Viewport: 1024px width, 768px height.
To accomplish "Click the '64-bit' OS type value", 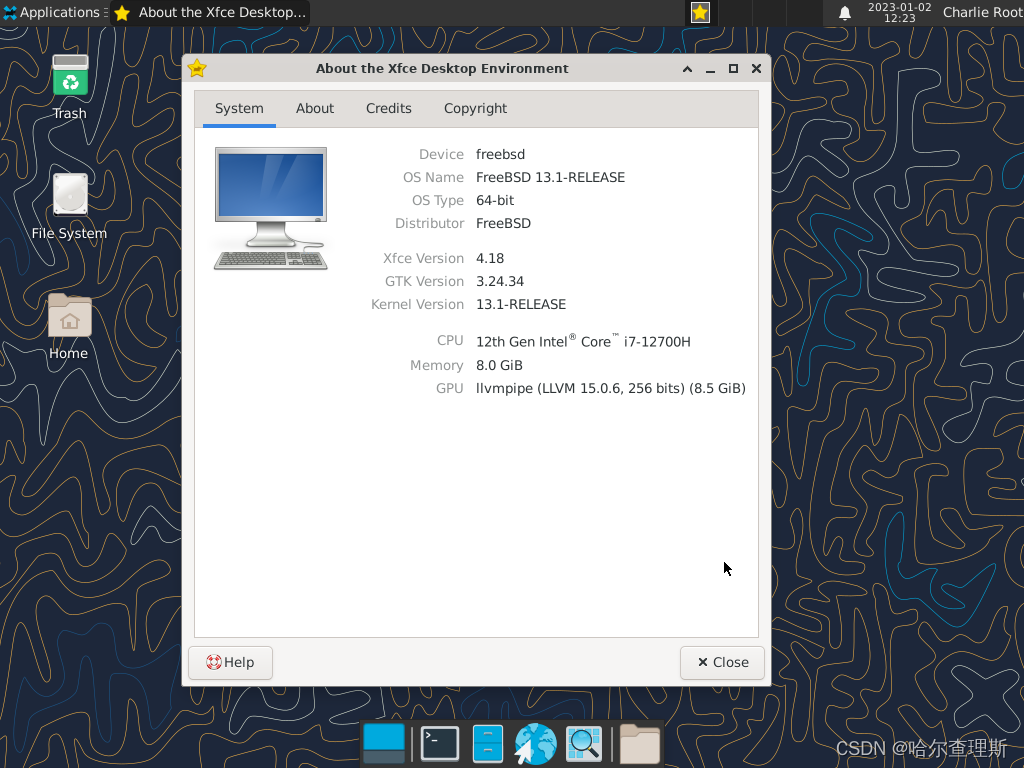I will [x=495, y=200].
